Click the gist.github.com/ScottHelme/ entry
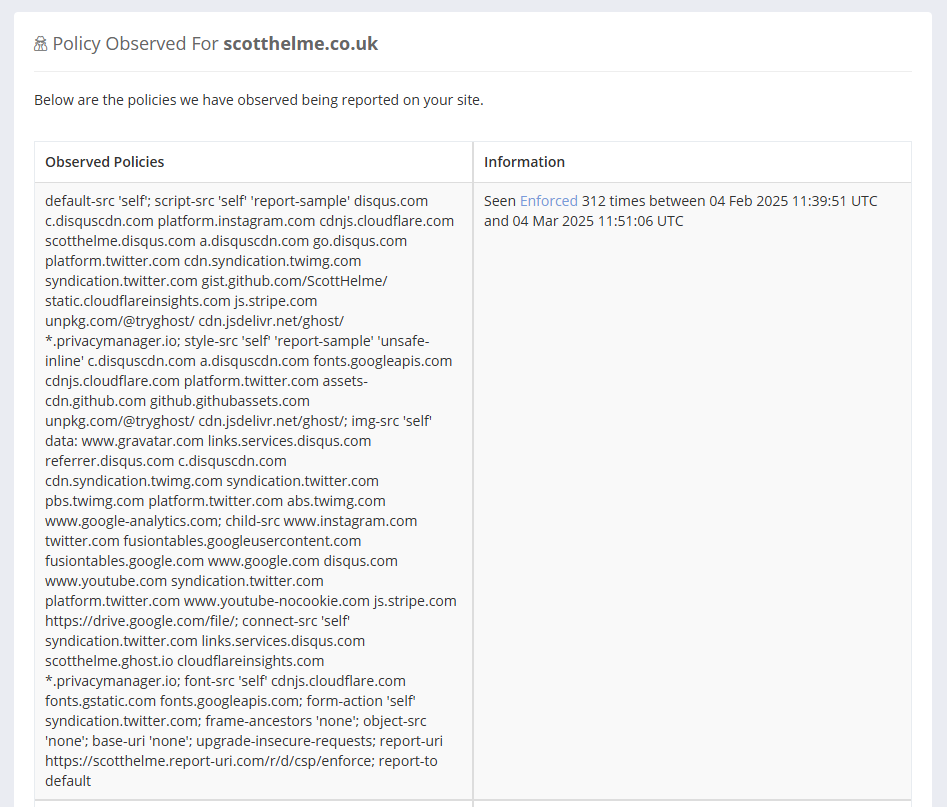 (x=294, y=281)
